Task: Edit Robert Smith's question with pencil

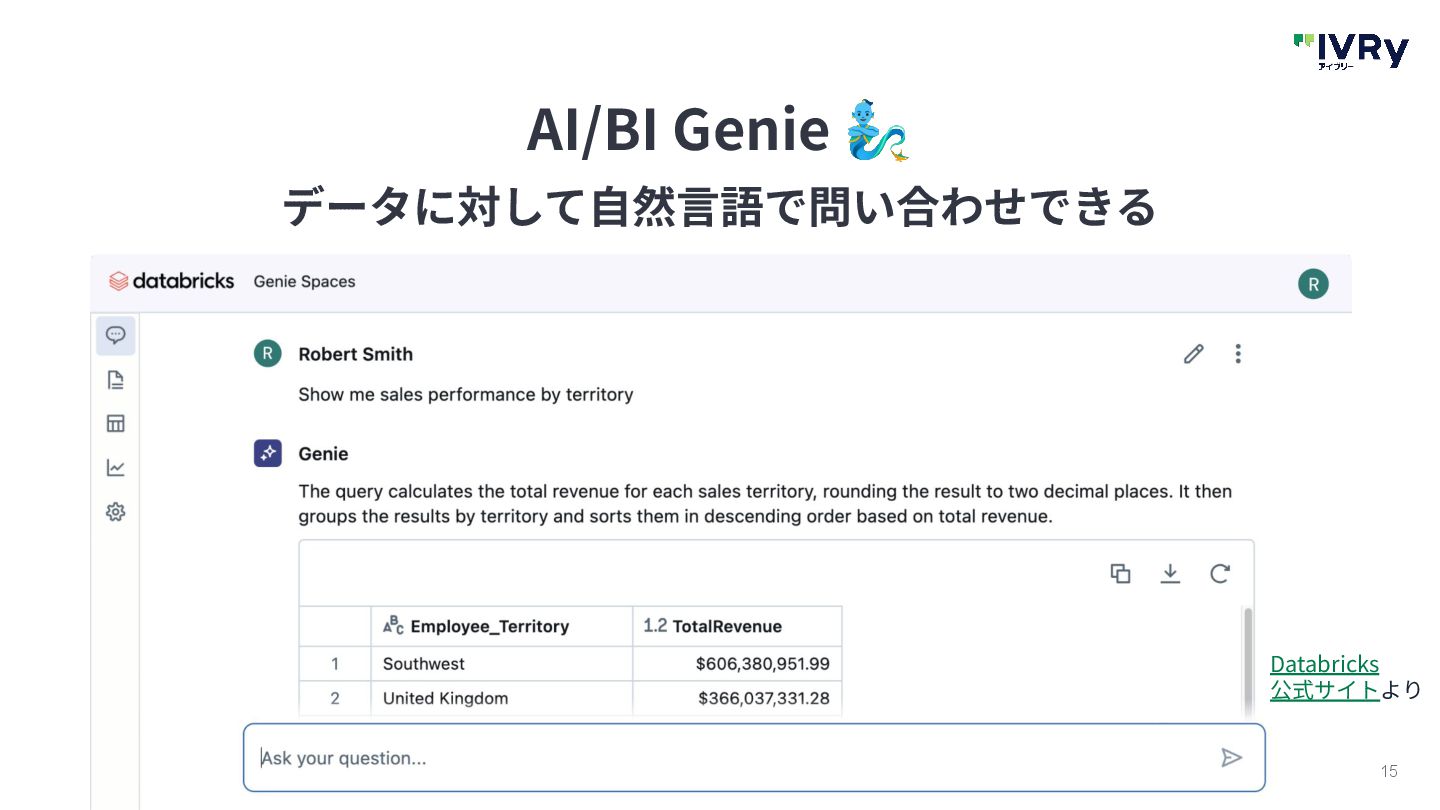Action: tap(1193, 354)
